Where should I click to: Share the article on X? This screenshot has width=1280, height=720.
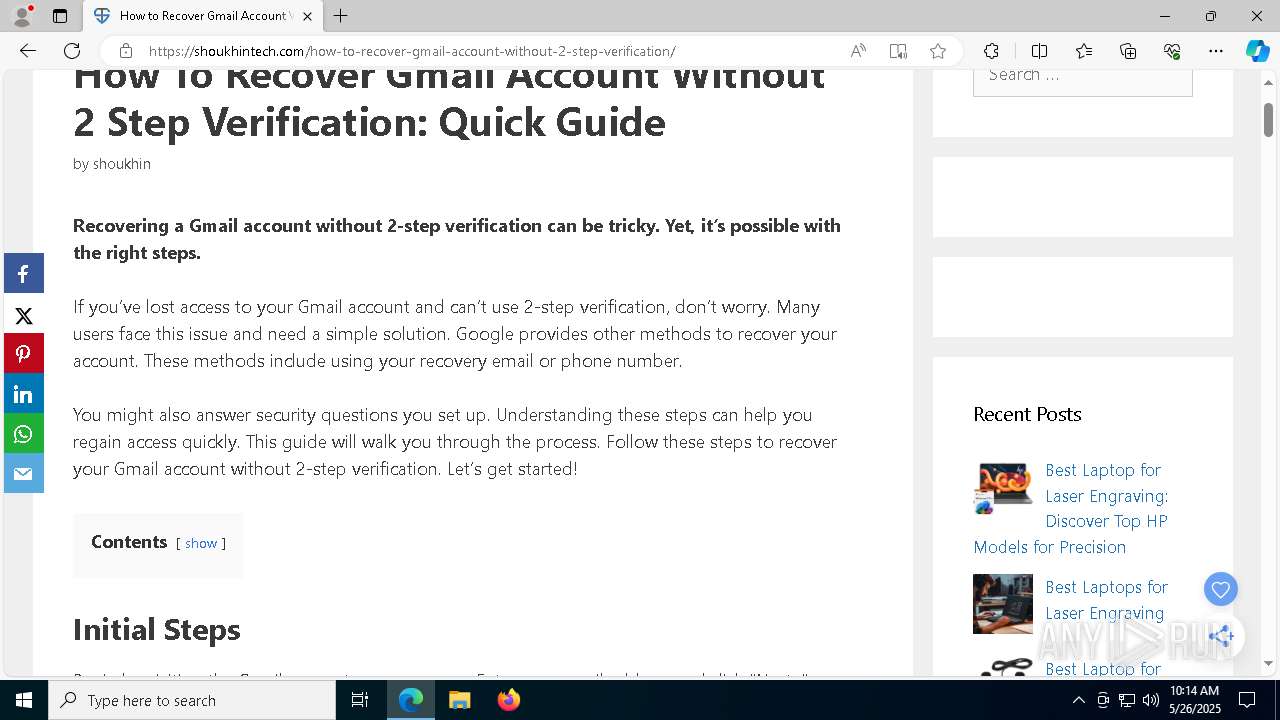(23, 316)
